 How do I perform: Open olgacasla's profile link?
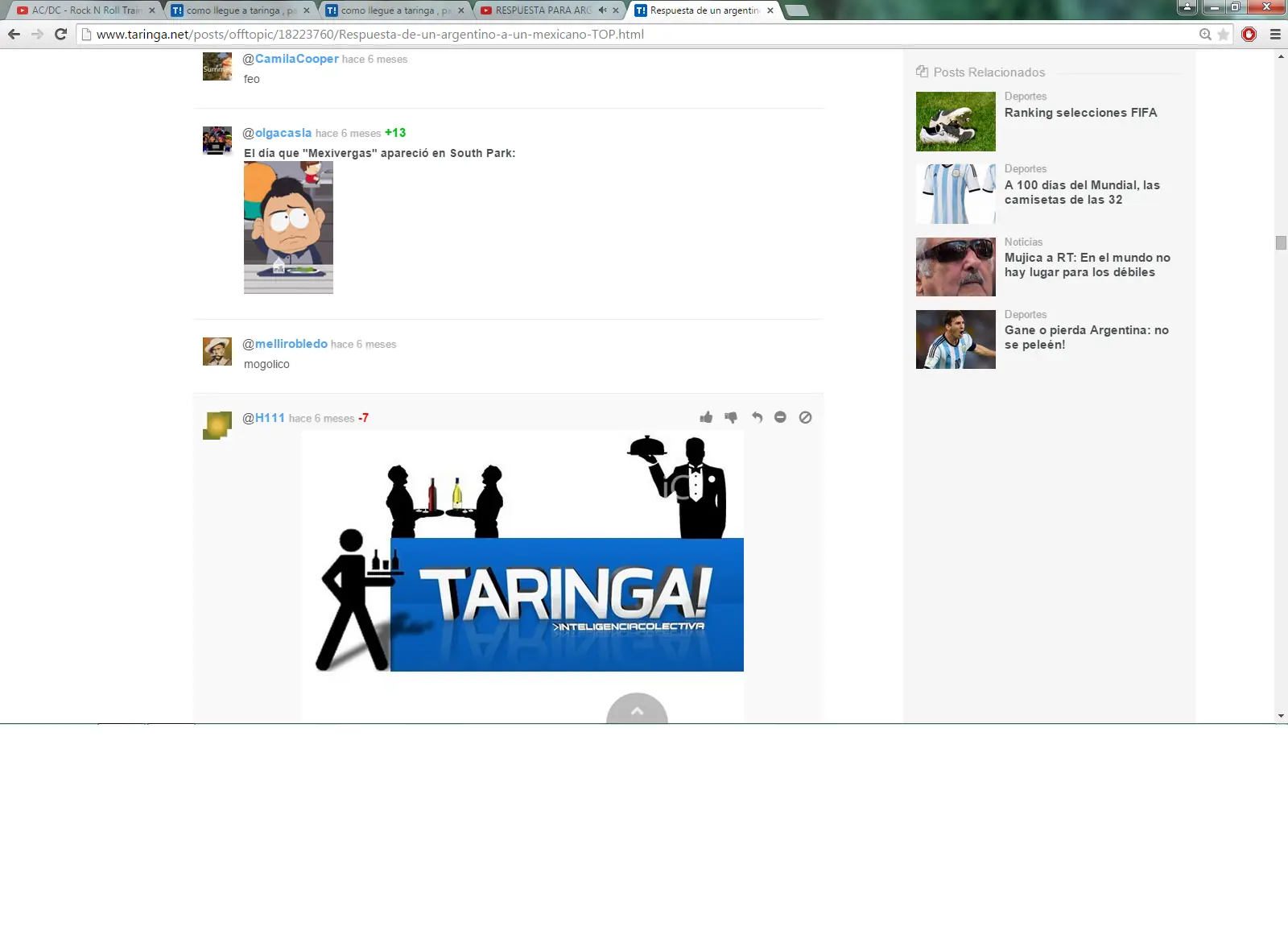283,133
